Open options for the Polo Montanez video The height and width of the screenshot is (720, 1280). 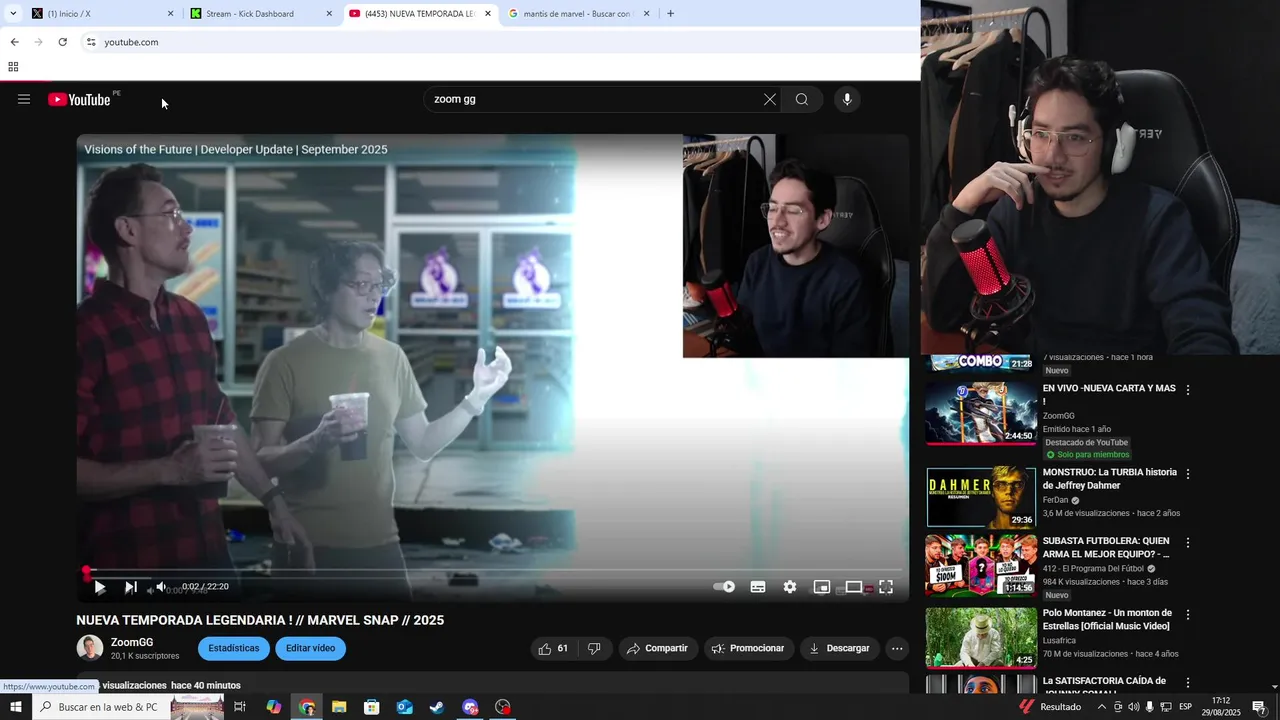[1188, 615]
